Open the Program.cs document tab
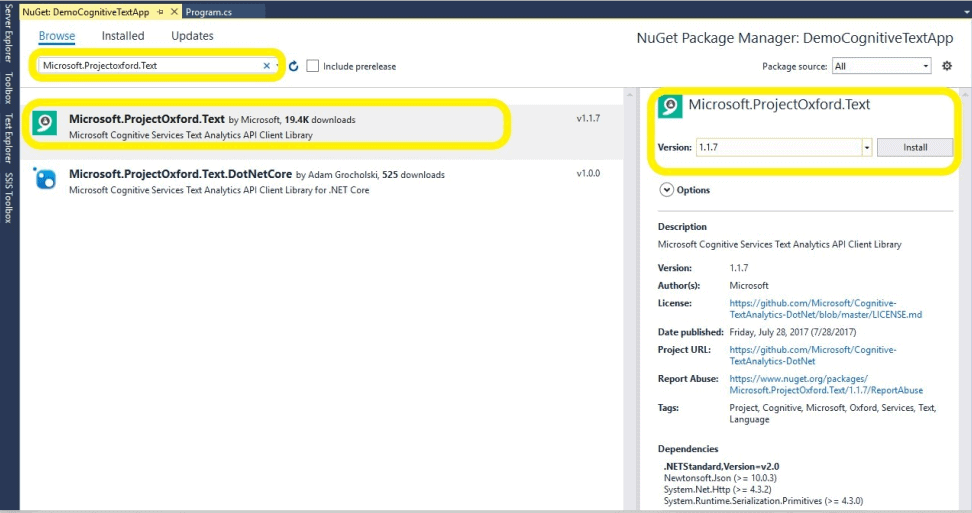 (208, 12)
